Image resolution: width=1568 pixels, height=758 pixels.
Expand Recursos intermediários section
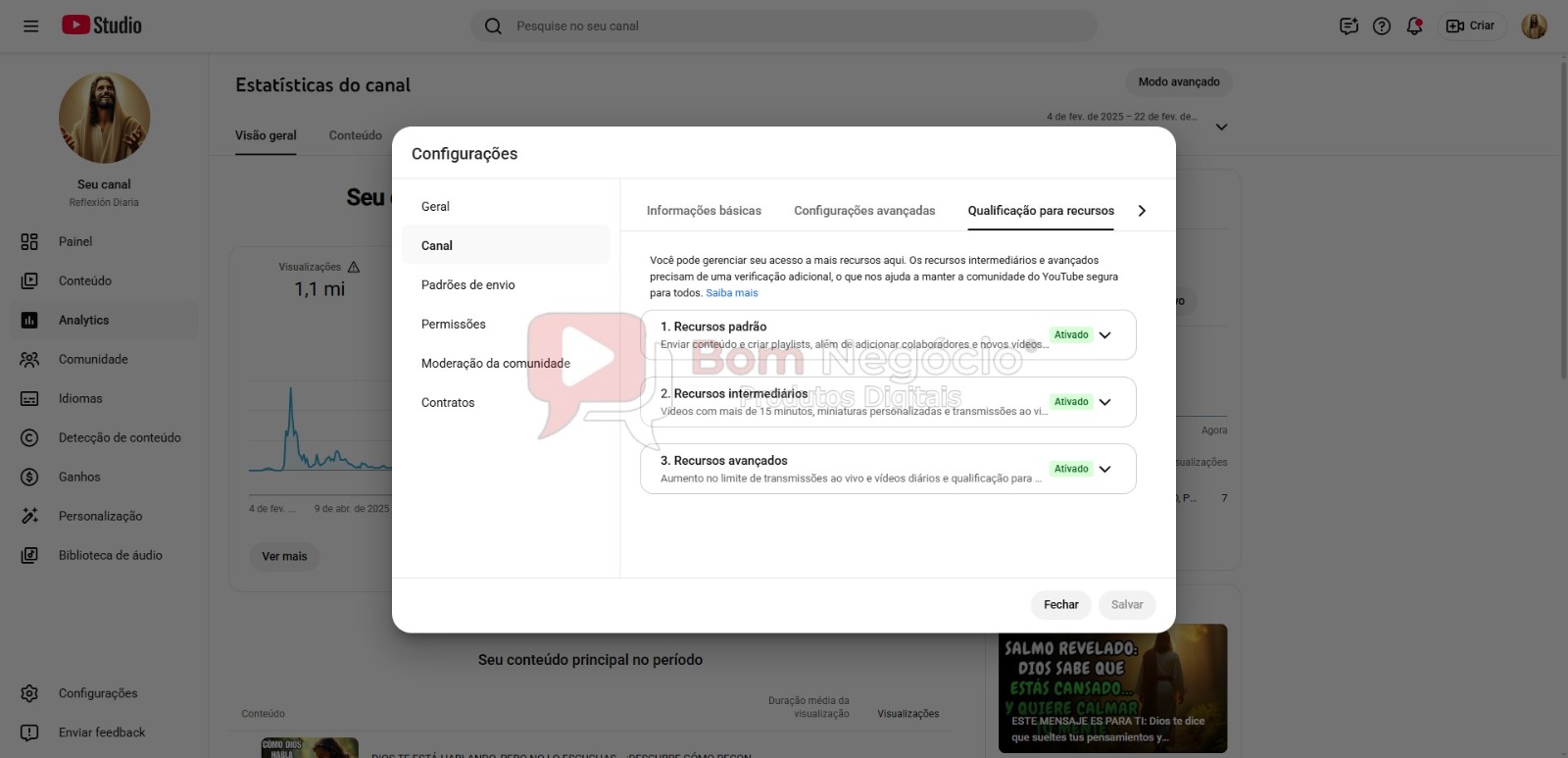(1104, 402)
